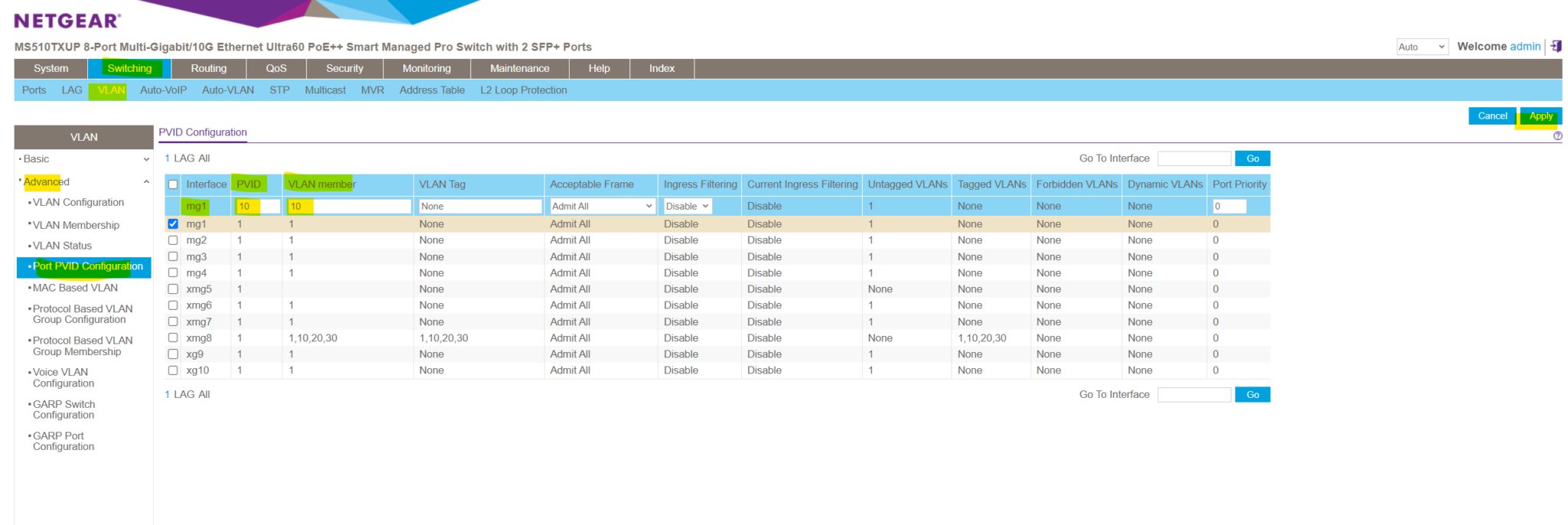Screen dimensions: 1568x525
Task: Go to the Auto-VoIP submenu
Action: (x=163, y=90)
